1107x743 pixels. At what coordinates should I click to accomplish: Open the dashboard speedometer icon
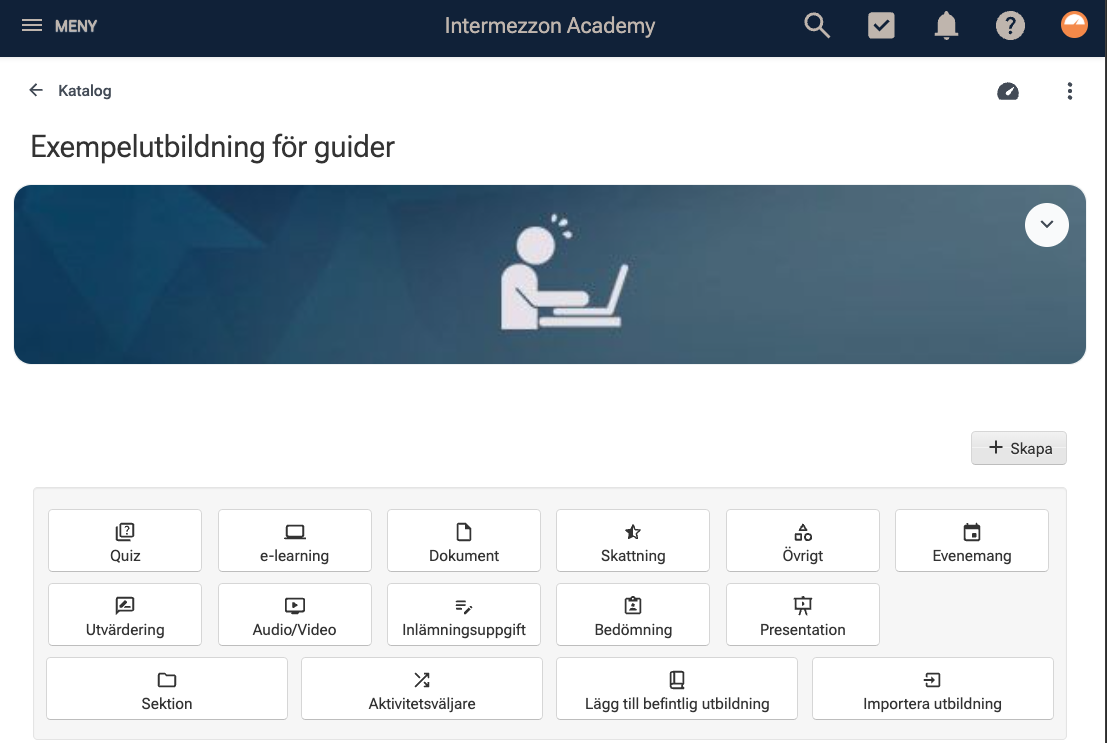pyautogui.click(x=1007, y=91)
